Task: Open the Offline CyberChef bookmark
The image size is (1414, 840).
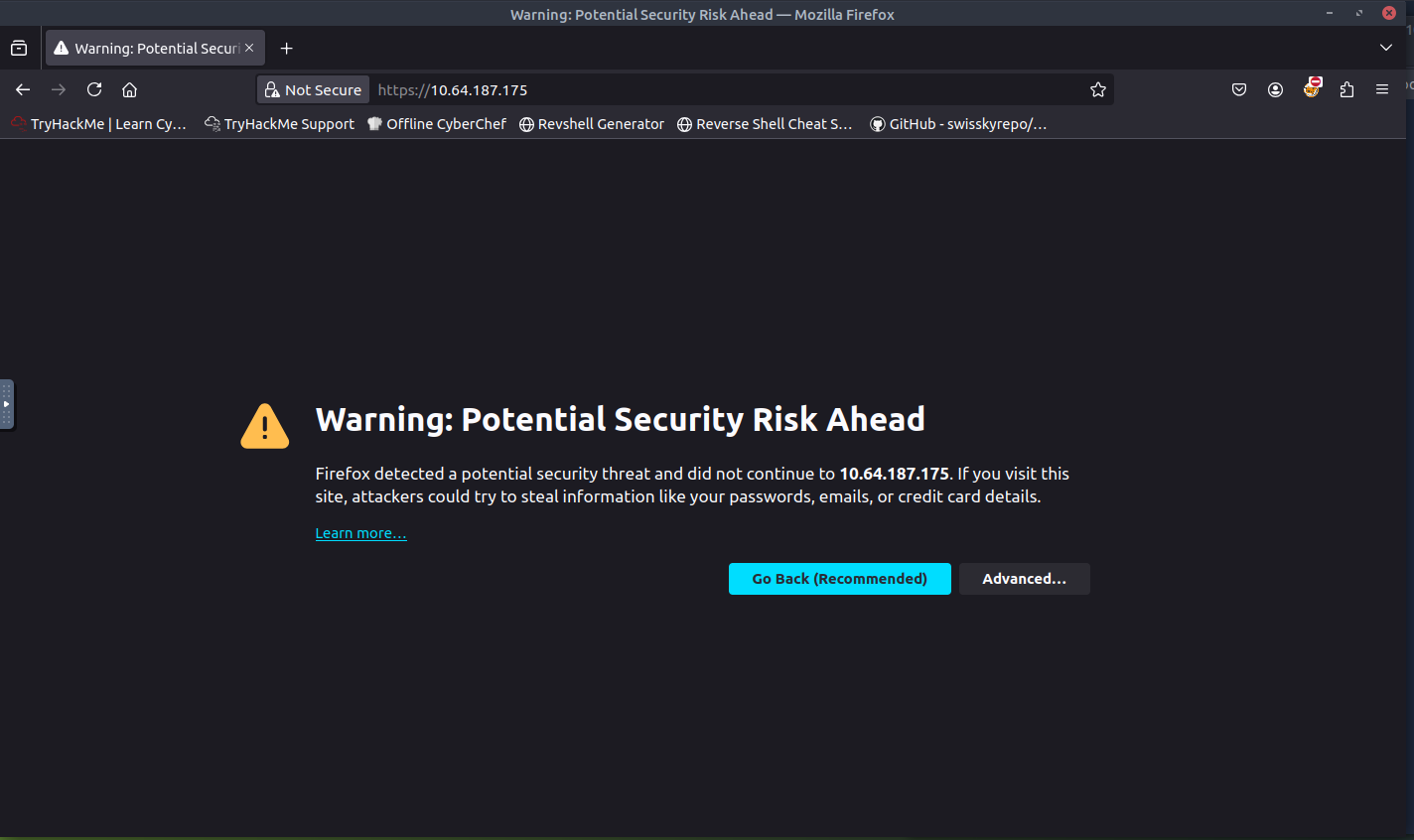Action: [x=437, y=124]
